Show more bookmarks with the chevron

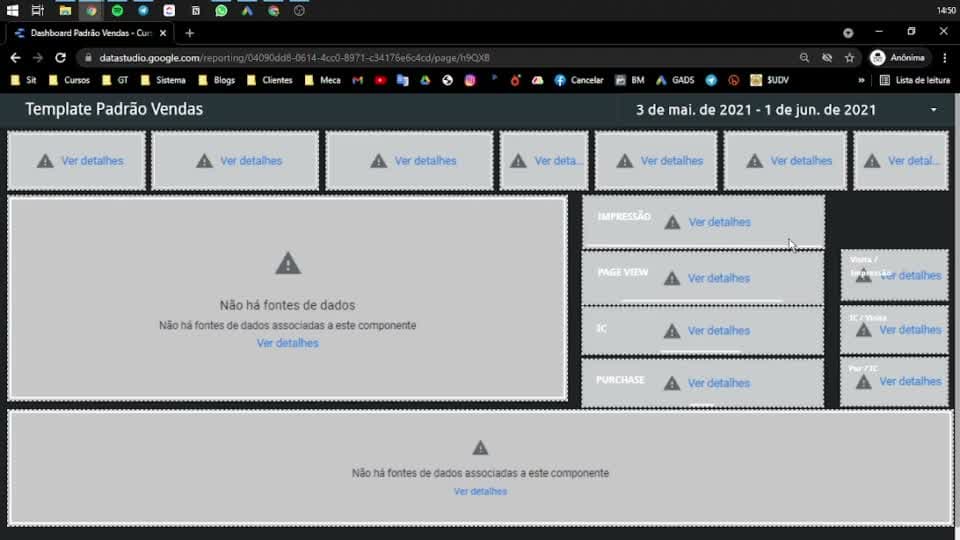coord(861,80)
